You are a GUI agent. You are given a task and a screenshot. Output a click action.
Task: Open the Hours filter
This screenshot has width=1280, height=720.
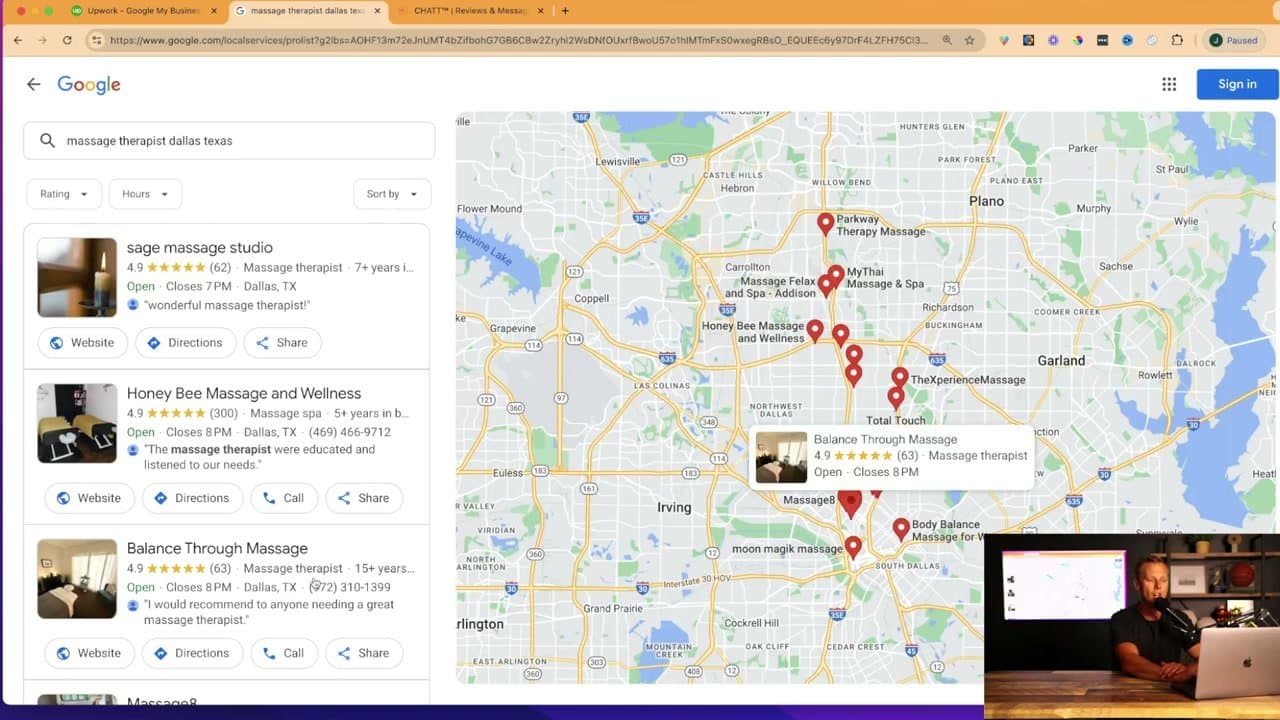click(145, 193)
